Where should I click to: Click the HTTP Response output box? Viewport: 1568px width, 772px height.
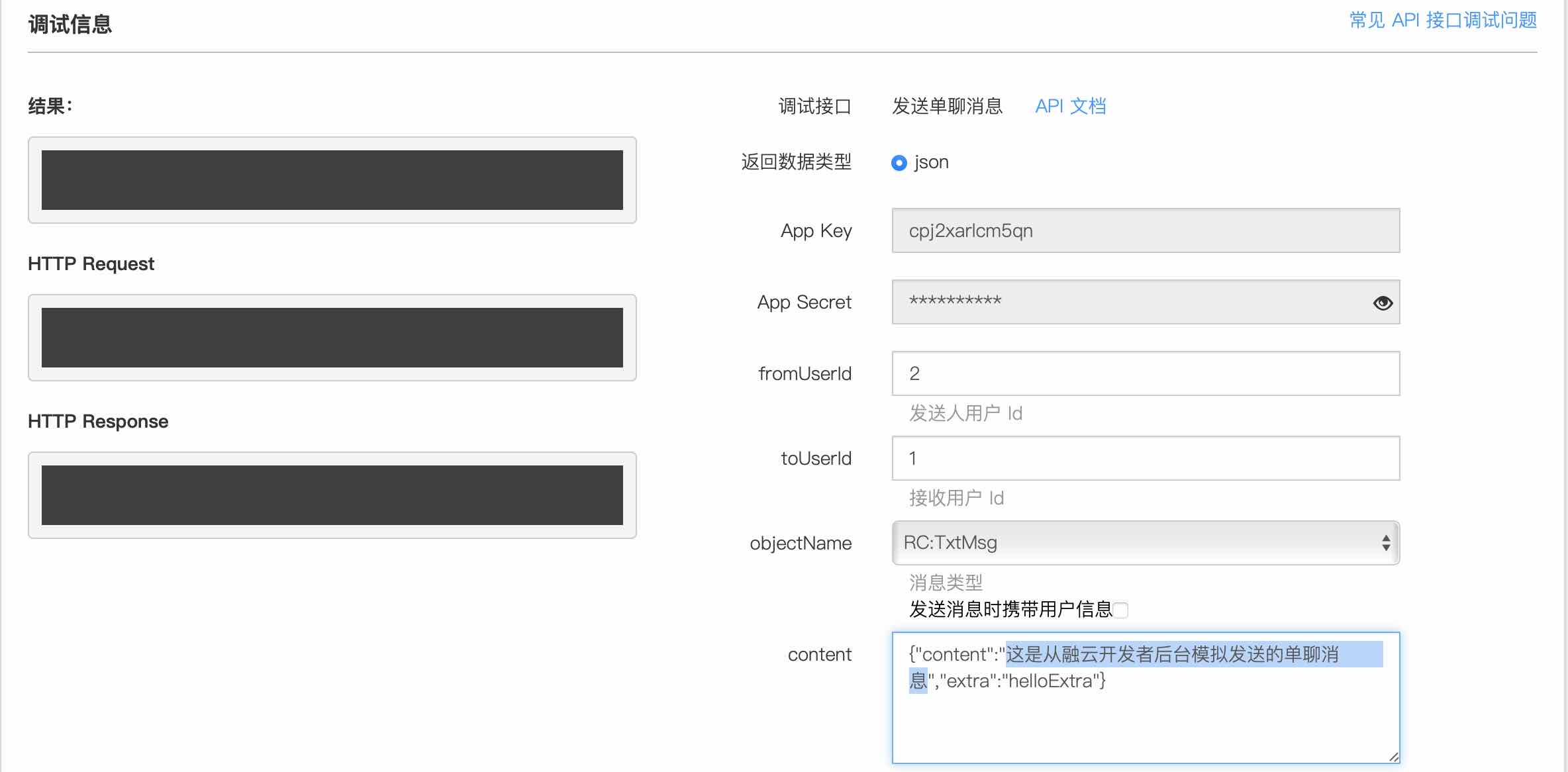332,495
